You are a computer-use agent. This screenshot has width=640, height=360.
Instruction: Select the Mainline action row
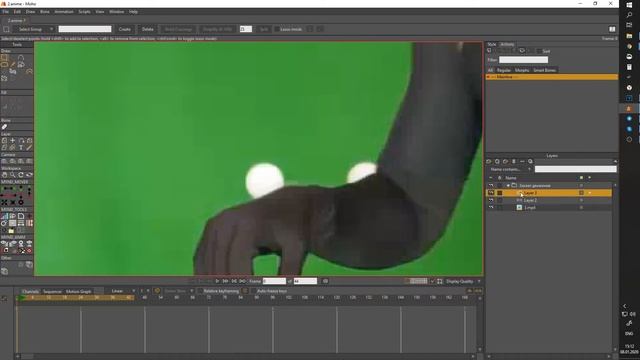(x=552, y=77)
